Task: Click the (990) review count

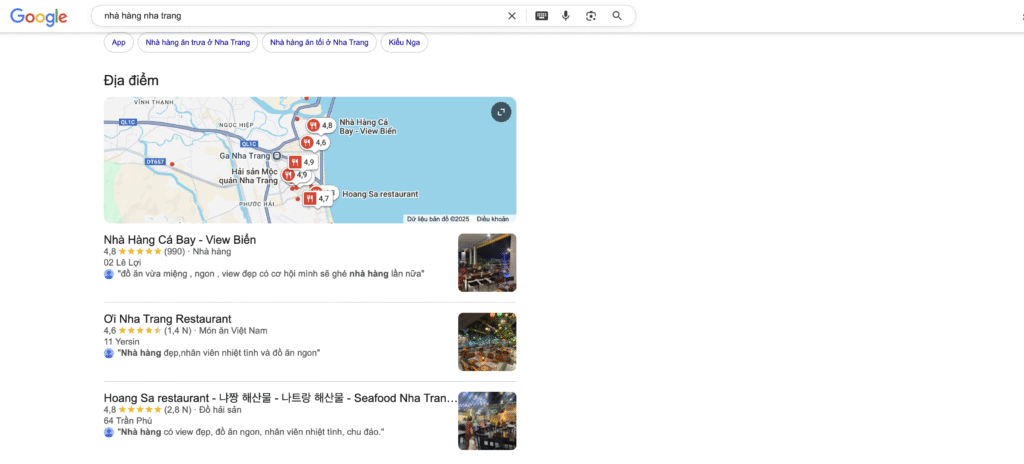Action: click(x=174, y=252)
